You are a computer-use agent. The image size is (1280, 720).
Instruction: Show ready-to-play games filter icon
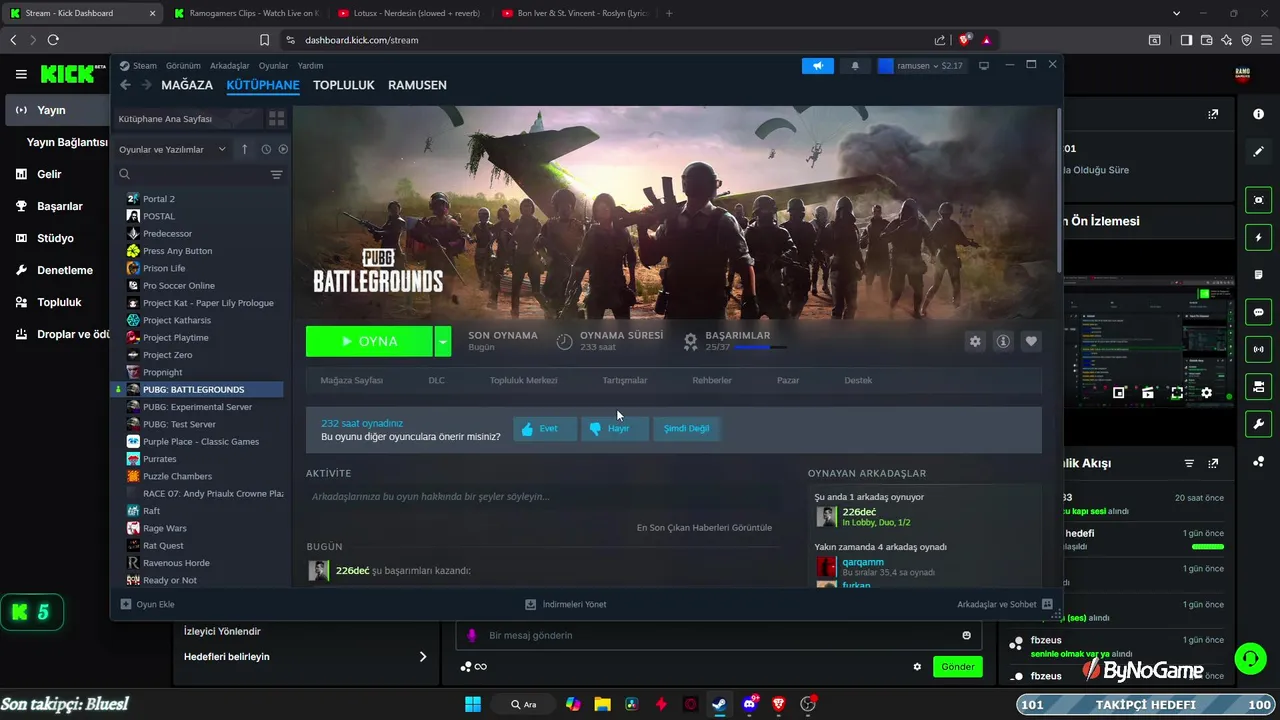click(x=283, y=149)
